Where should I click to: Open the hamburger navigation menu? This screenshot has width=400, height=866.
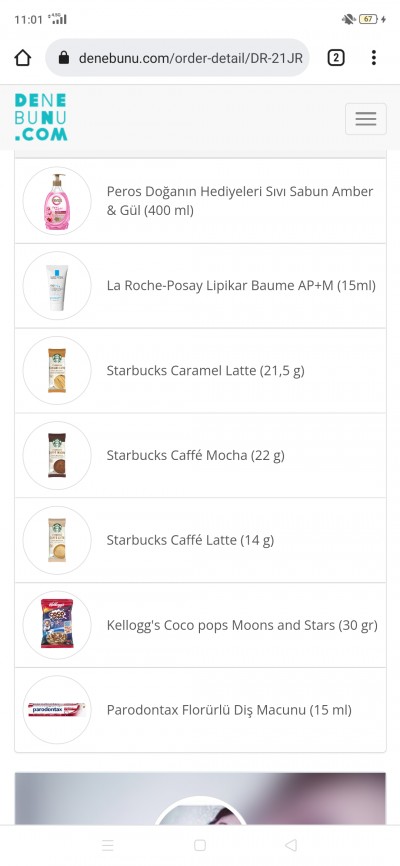(x=366, y=119)
